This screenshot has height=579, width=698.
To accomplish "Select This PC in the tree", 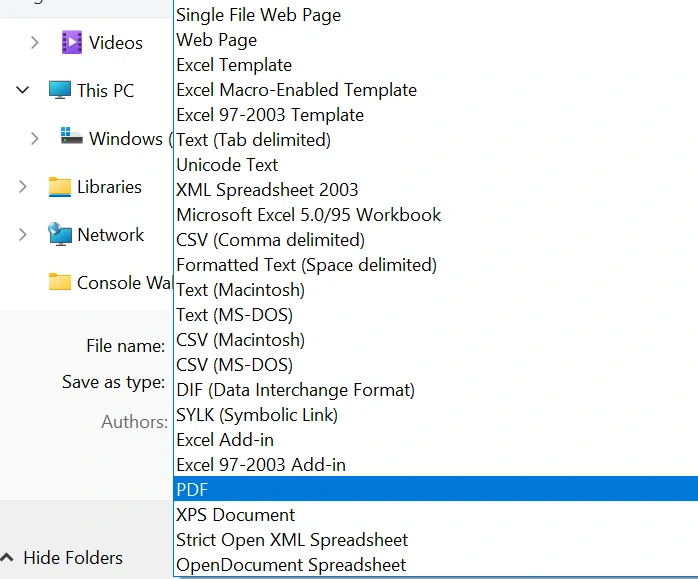I will click(106, 90).
